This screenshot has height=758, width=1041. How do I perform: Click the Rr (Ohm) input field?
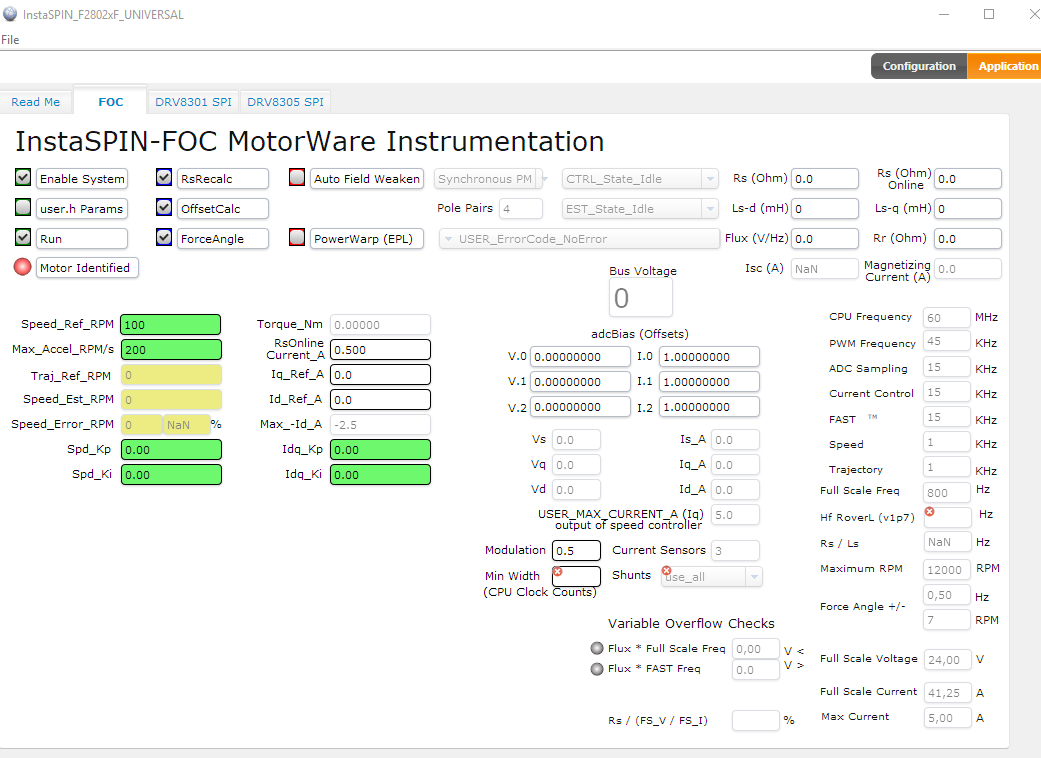967,238
